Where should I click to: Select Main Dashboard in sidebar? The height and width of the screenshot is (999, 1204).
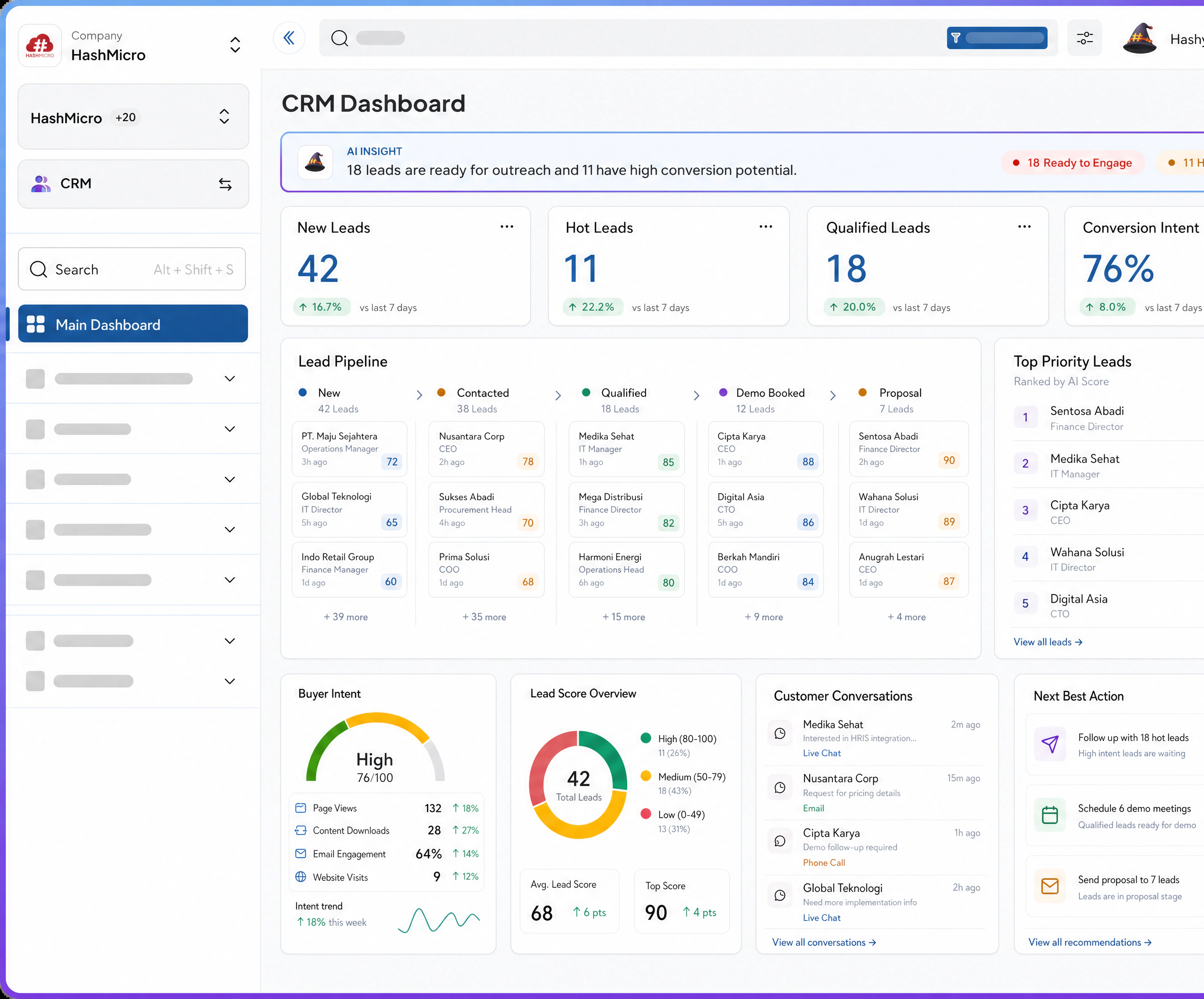point(133,324)
